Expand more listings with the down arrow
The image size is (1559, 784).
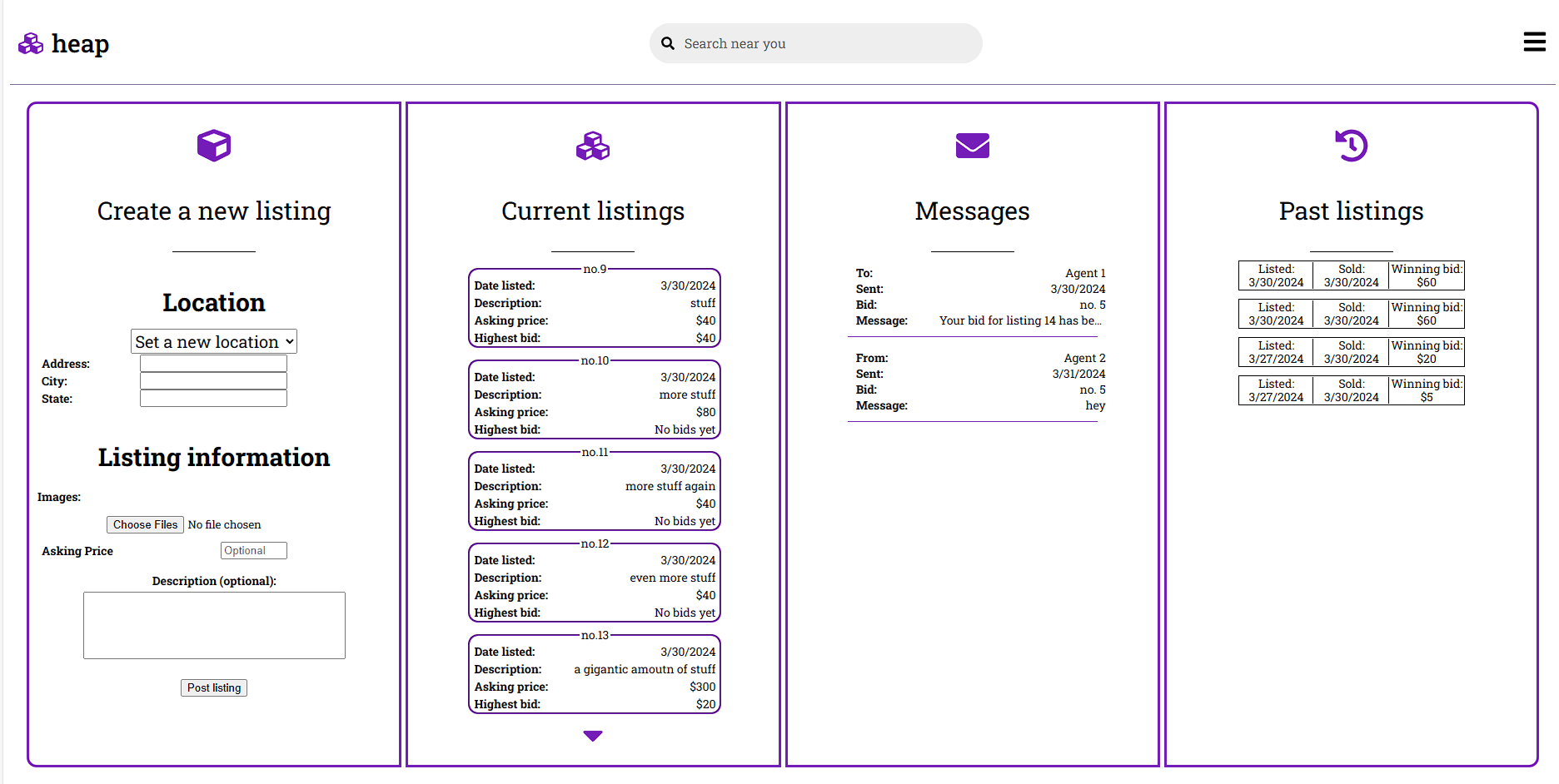coord(593,736)
